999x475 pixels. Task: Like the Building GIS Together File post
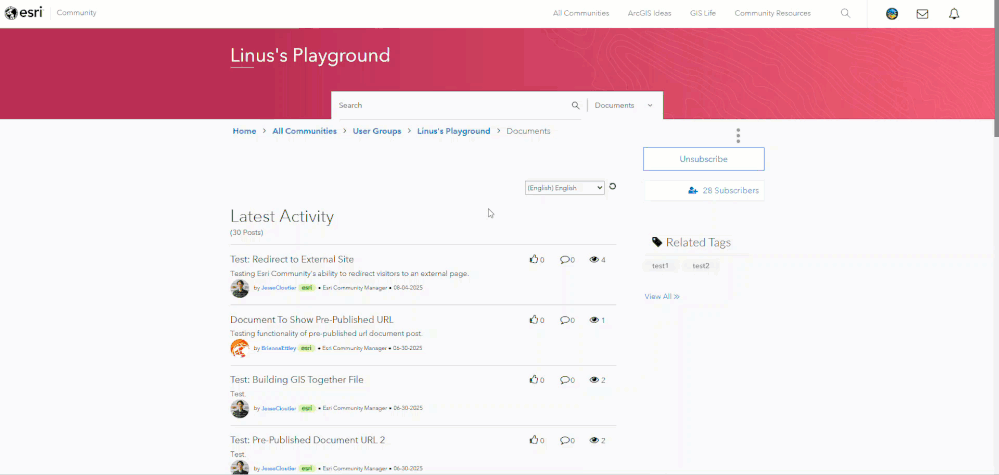click(534, 379)
